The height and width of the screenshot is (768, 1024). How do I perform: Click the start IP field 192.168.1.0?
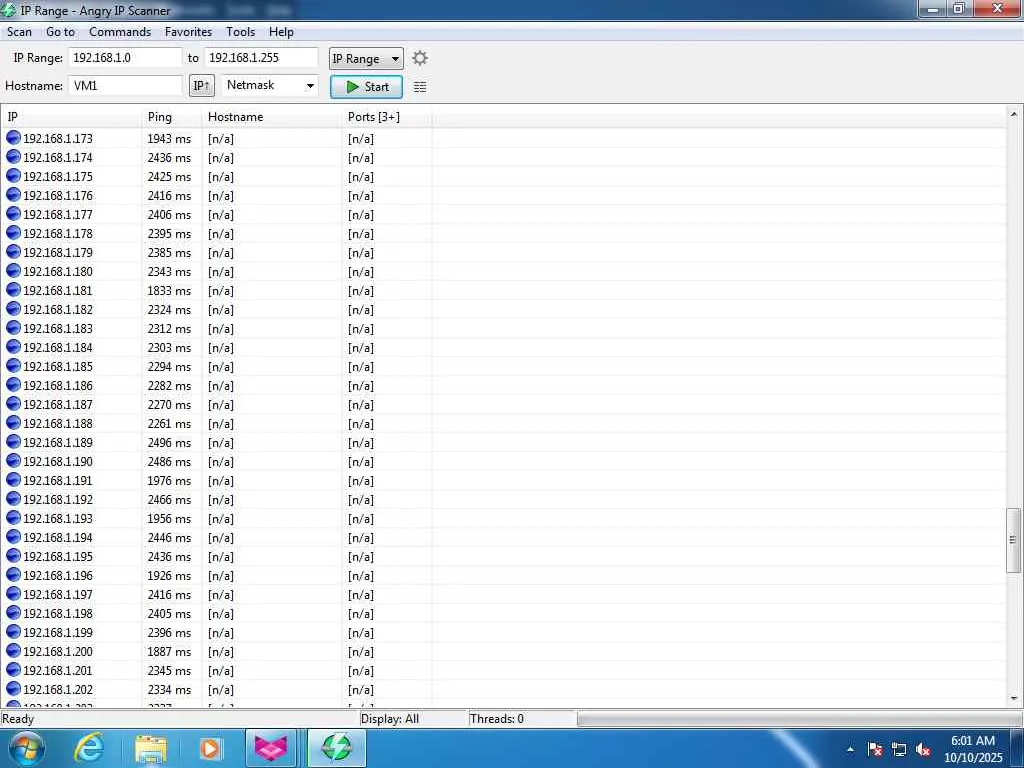coord(125,57)
